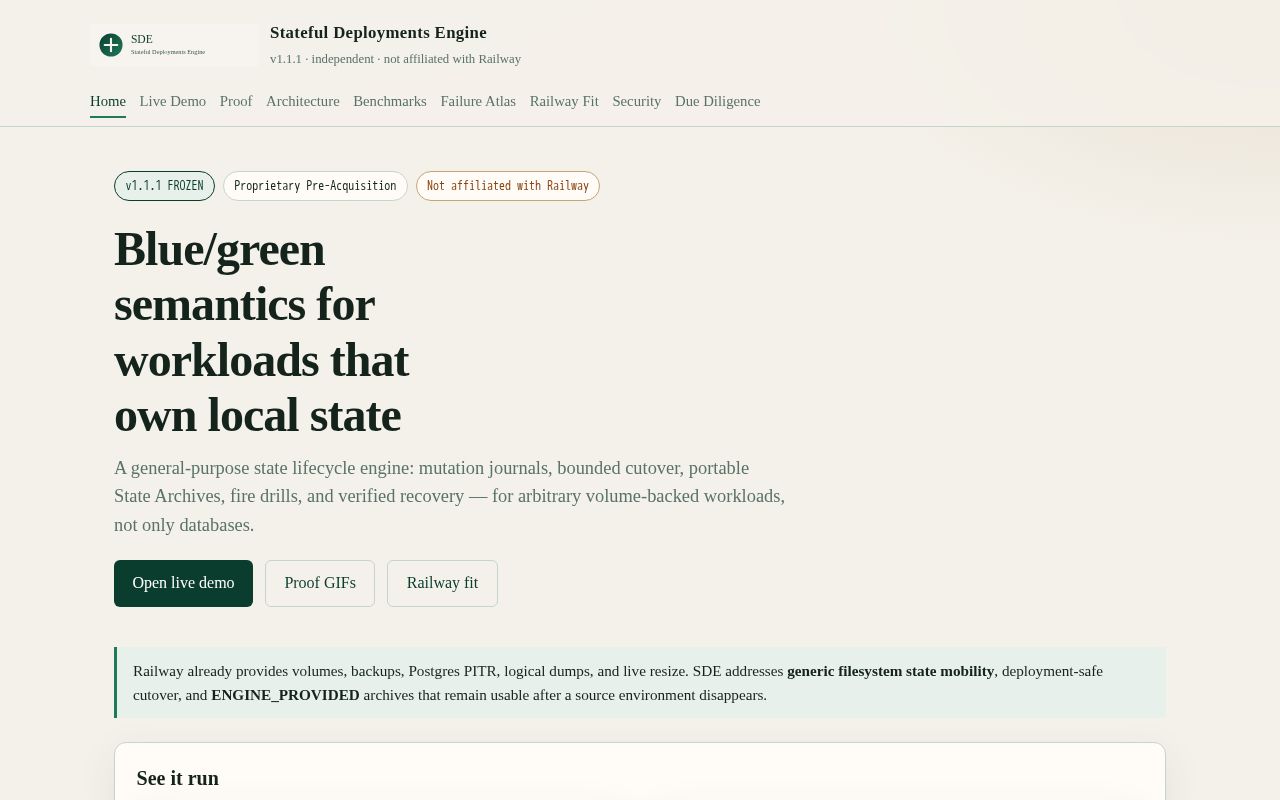Select the Railway Fit nav item
1280x800 pixels.
click(564, 101)
